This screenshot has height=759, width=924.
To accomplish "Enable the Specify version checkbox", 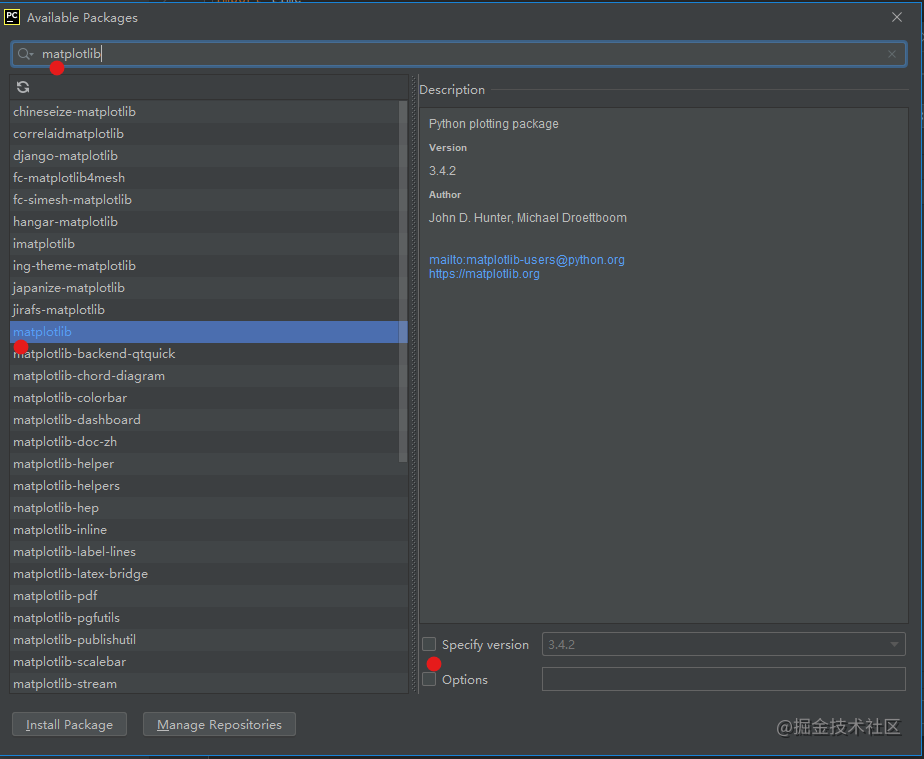I will pos(429,644).
